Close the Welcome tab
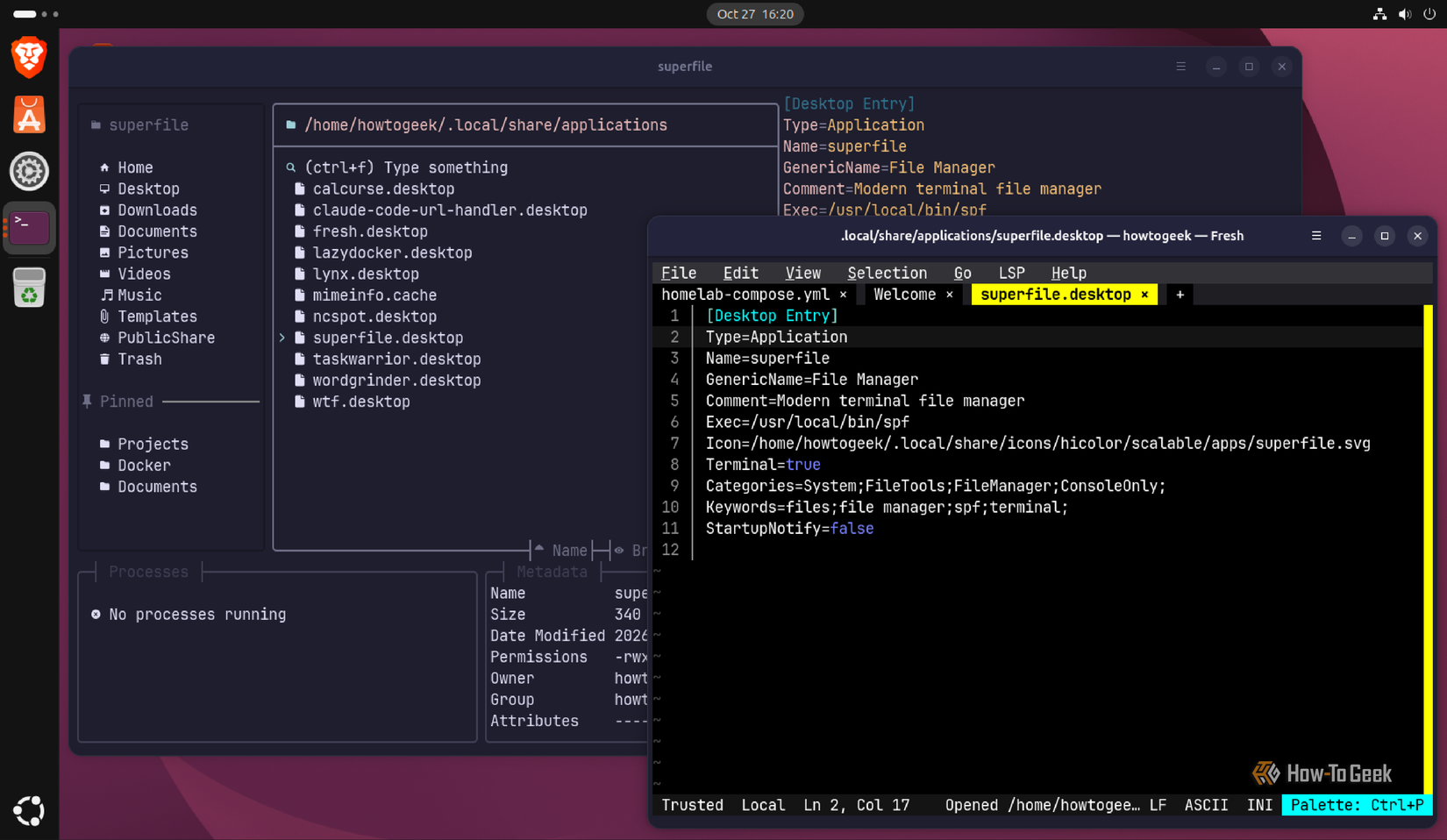 949,295
